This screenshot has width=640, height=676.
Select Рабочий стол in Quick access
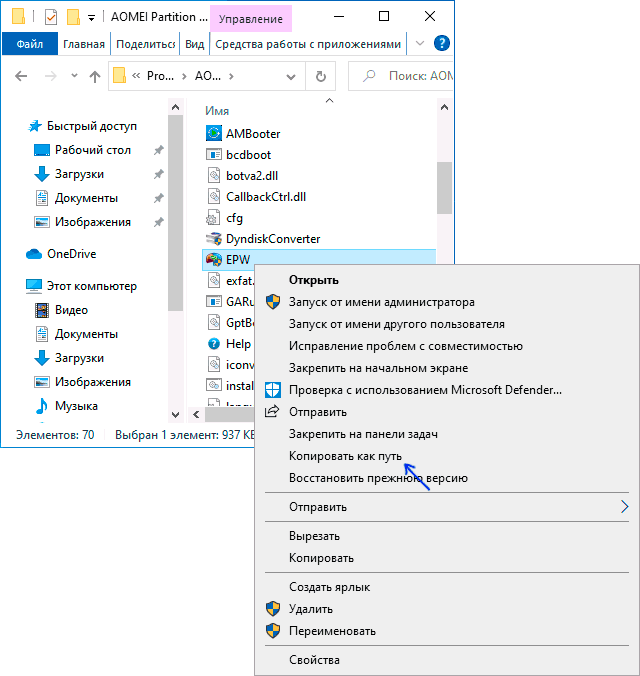click(92, 150)
